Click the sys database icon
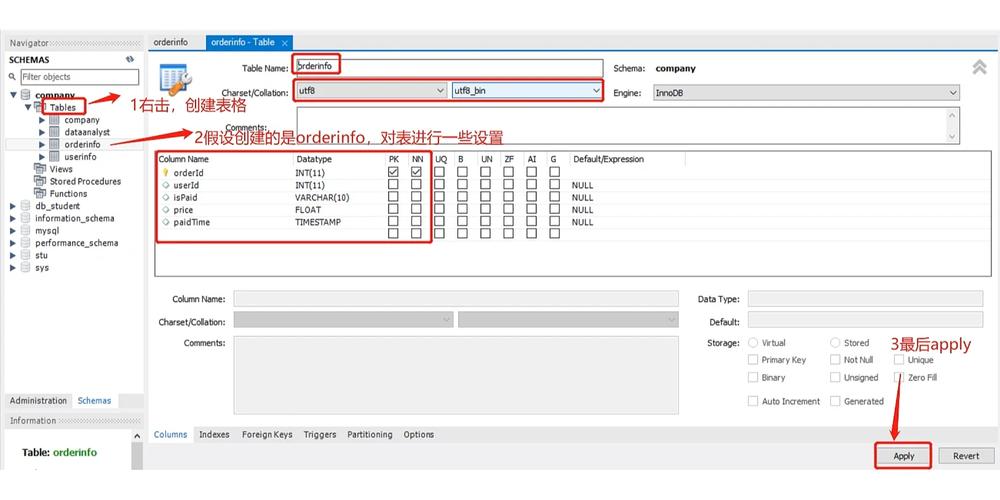The width and height of the screenshot is (1000, 500). 26,268
